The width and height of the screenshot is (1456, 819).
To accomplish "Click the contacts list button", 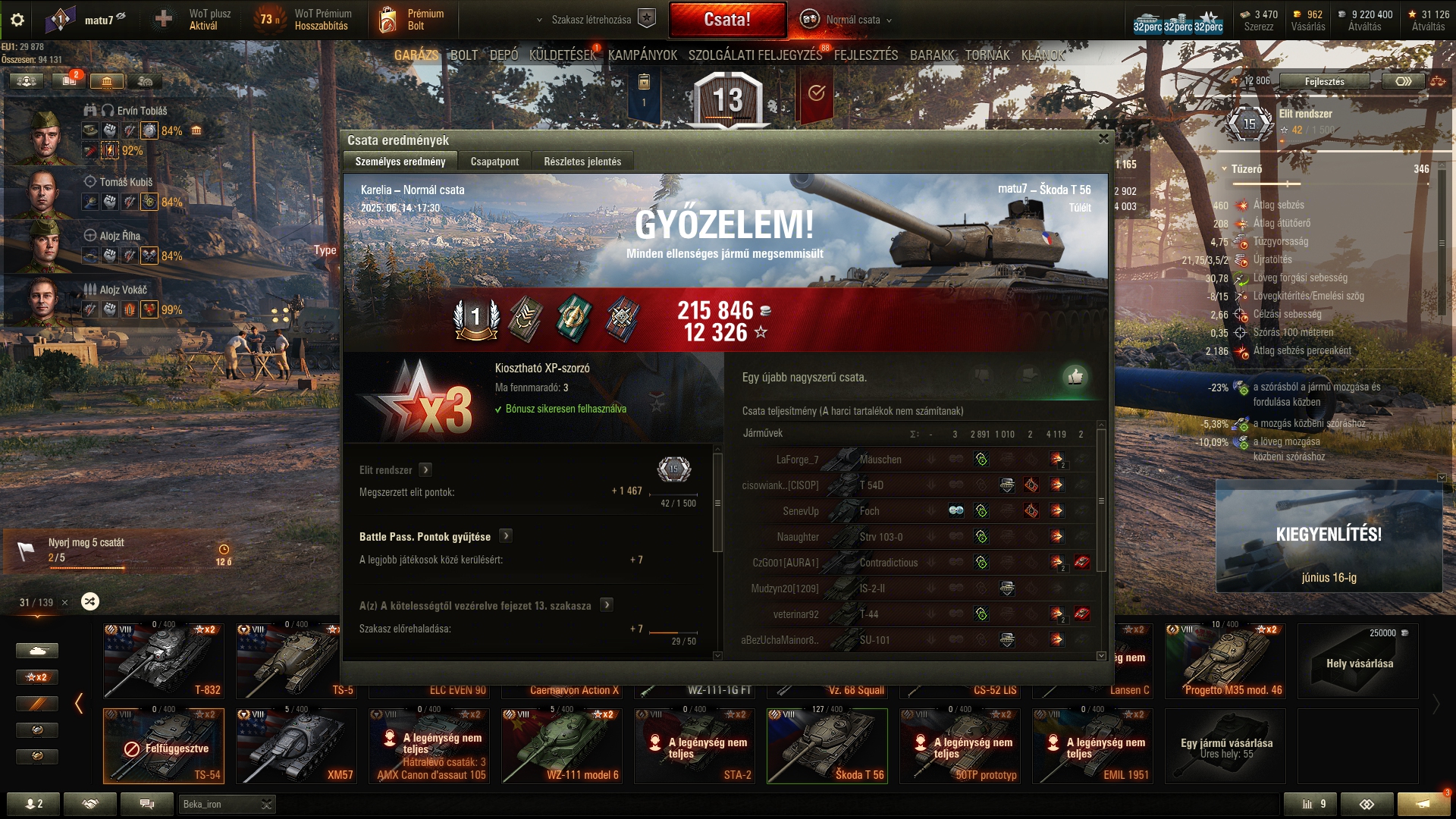I will (33, 804).
